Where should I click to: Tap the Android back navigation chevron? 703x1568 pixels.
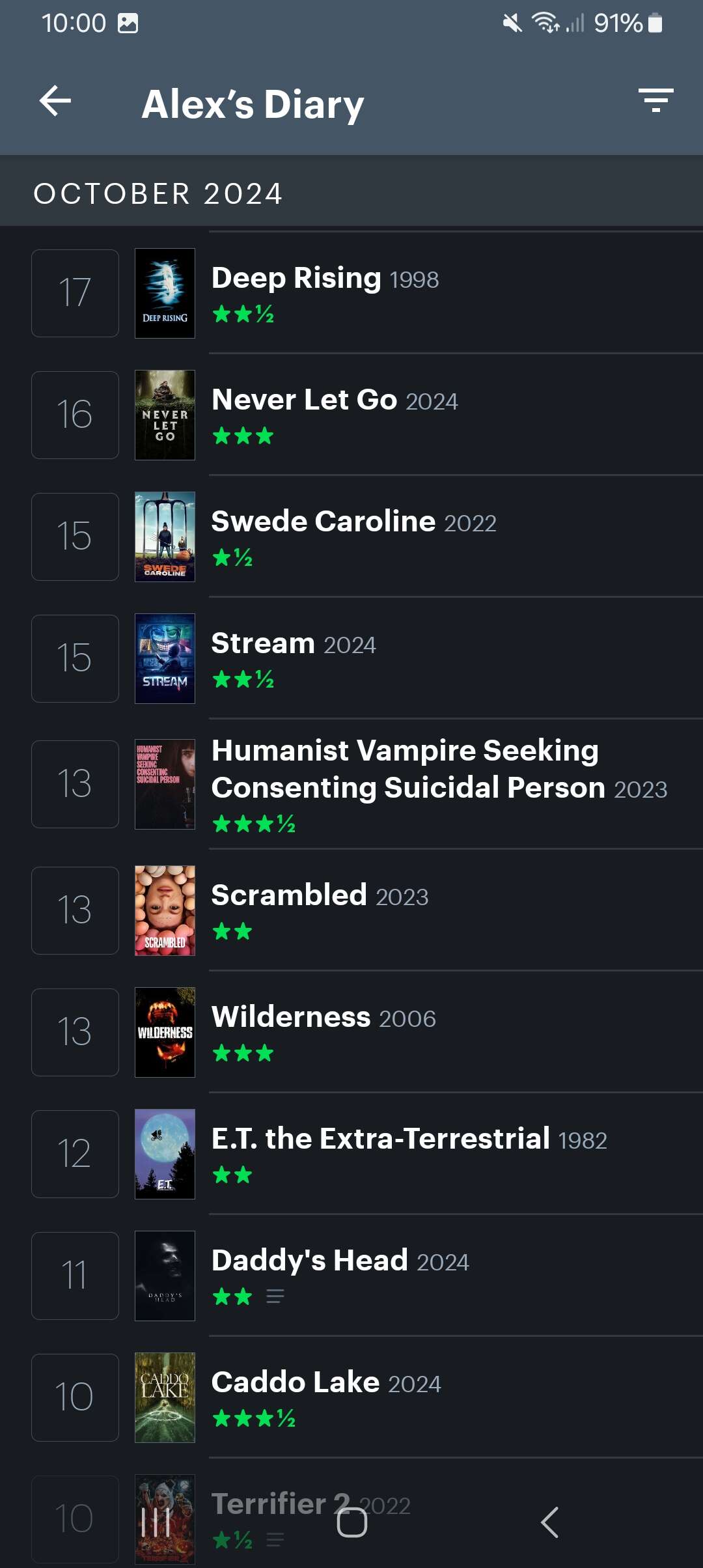click(550, 1522)
